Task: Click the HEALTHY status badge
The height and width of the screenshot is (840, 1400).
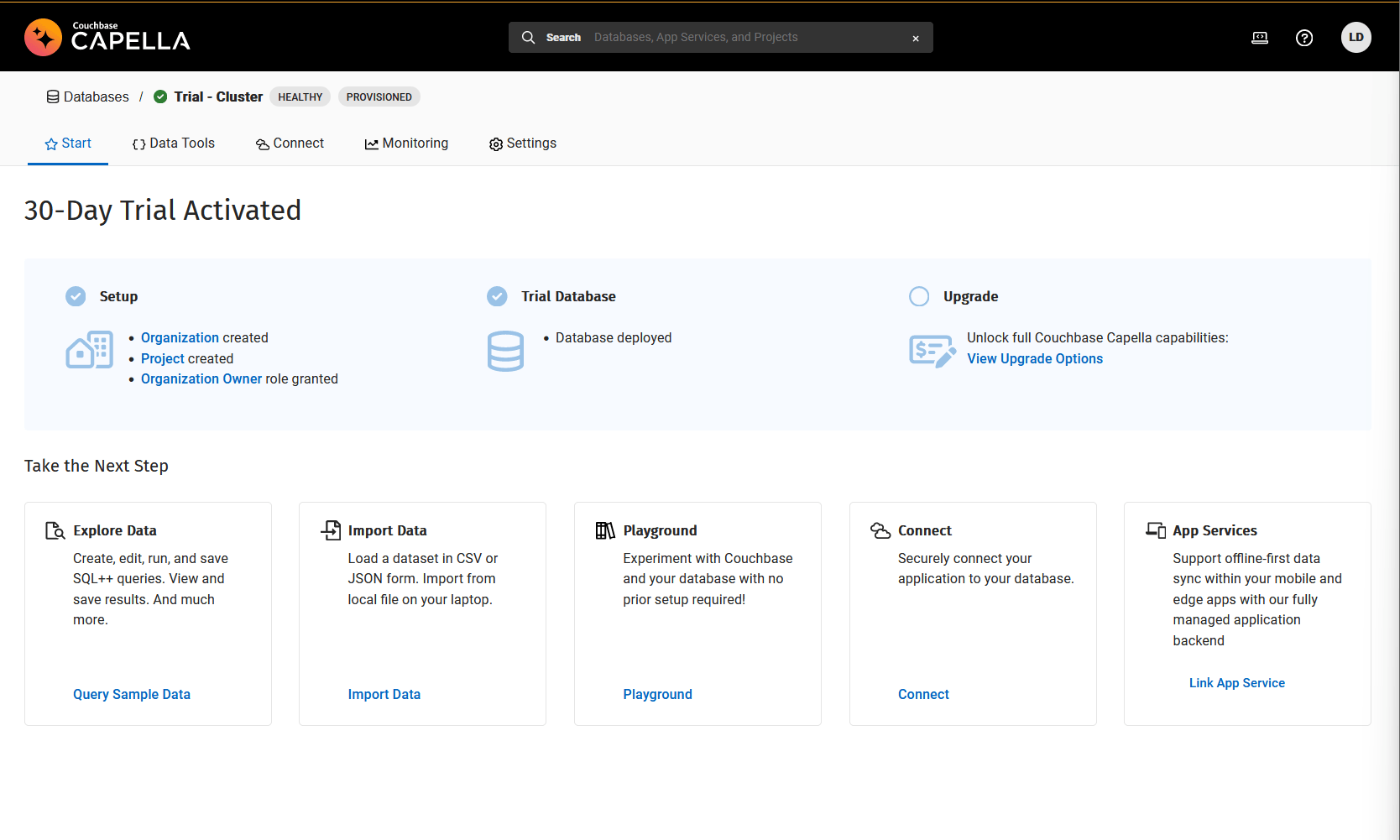Action: [300, 97]
